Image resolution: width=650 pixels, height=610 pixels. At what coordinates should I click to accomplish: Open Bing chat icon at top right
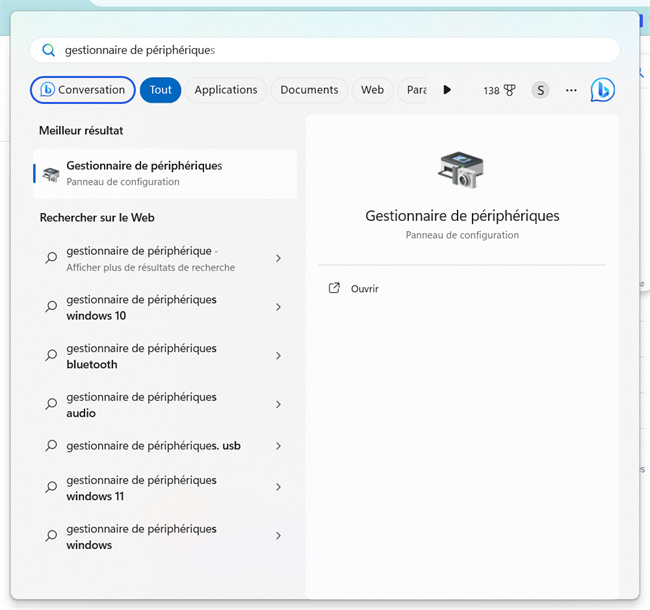(602, 90)
